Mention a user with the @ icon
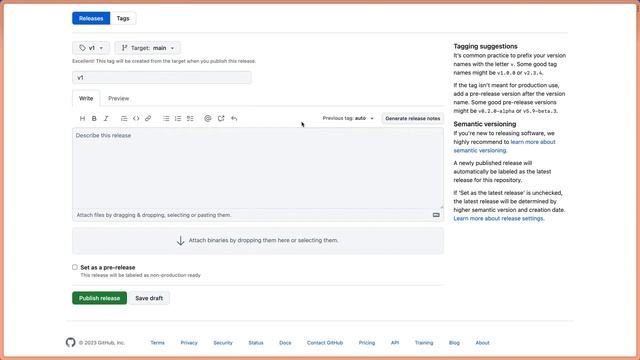Viewport: 640px width, 360px height. (x=207, y=118)
